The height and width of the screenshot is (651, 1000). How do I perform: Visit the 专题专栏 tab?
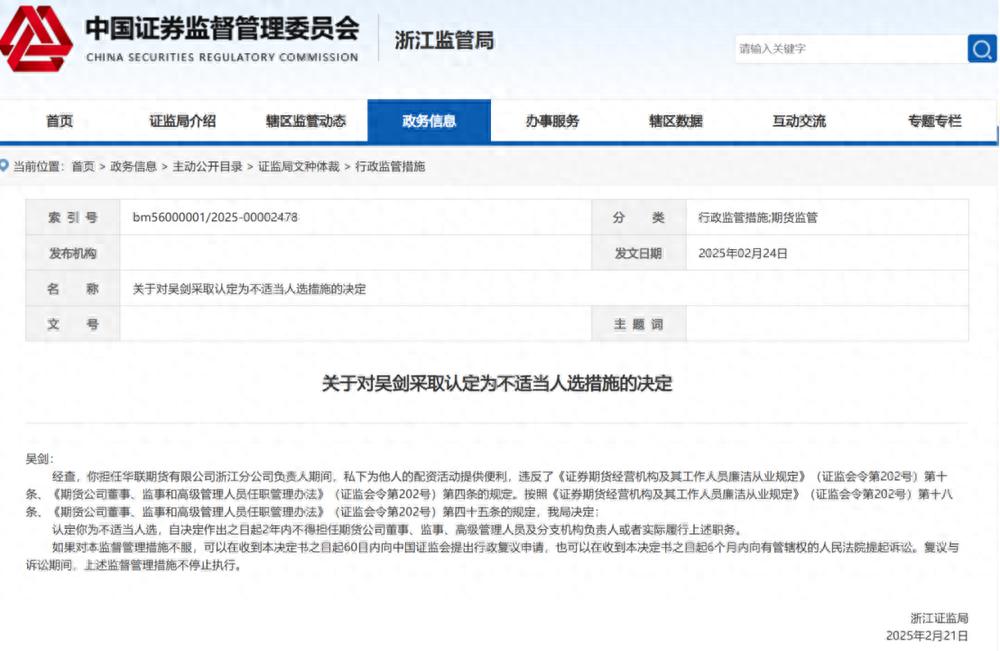(x=933, y=120)
